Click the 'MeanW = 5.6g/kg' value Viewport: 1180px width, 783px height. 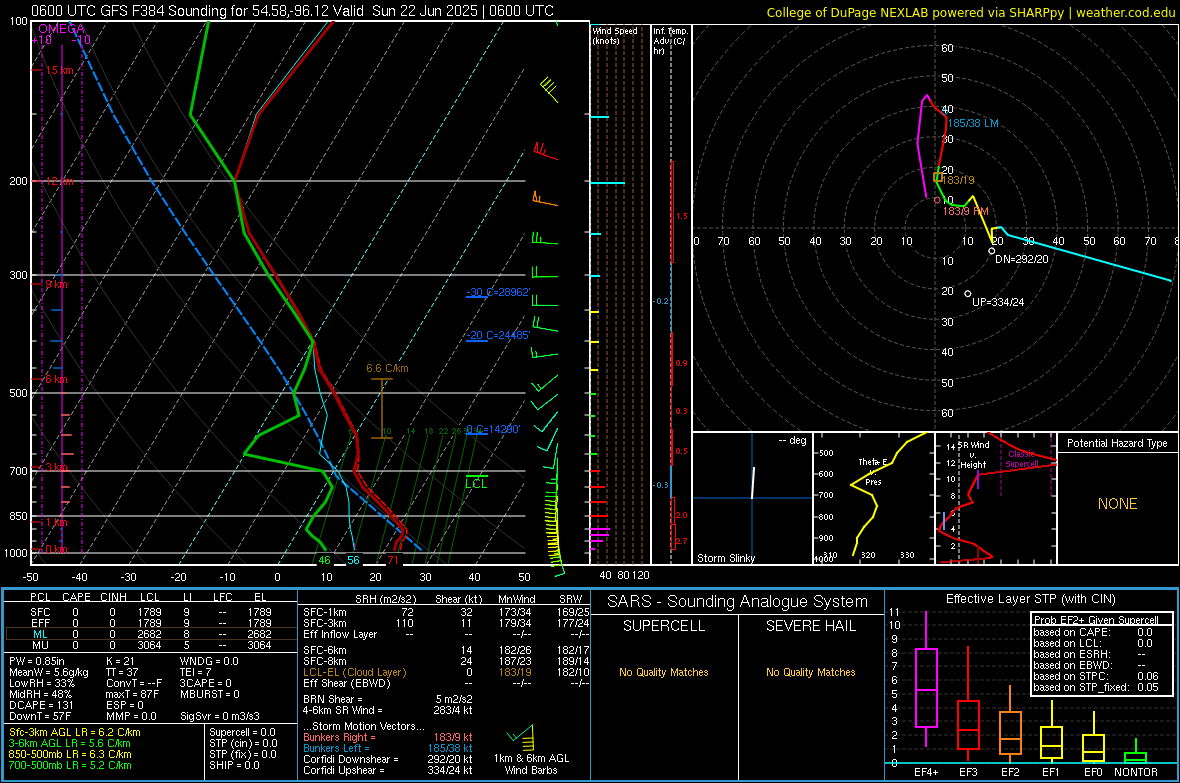pos(49,672)
